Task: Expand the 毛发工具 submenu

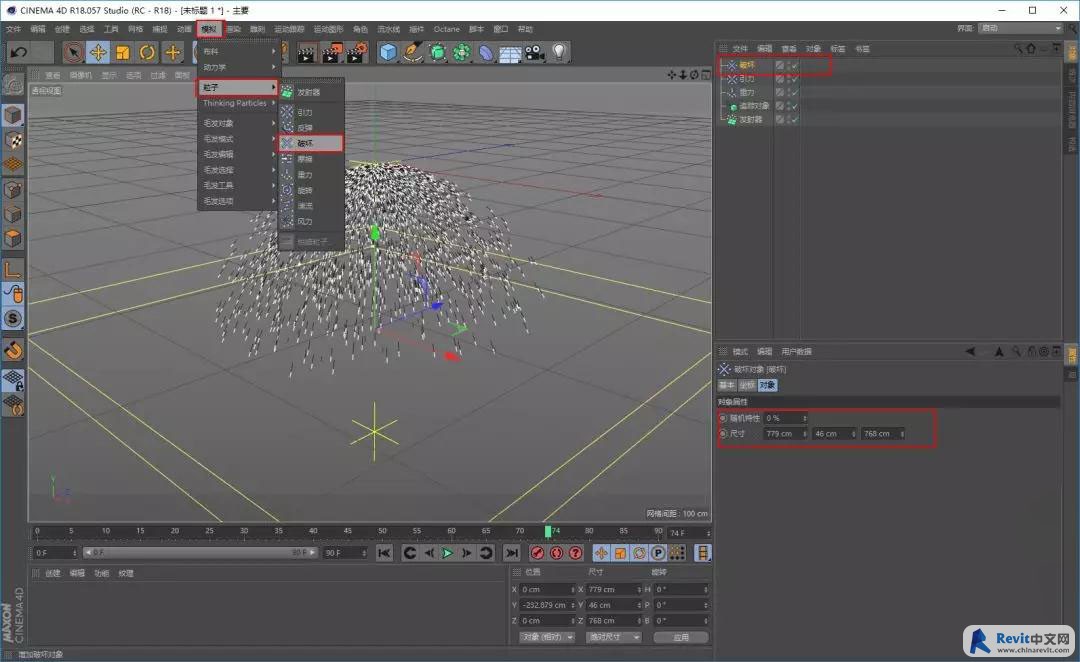Action: tap(238, 185)
